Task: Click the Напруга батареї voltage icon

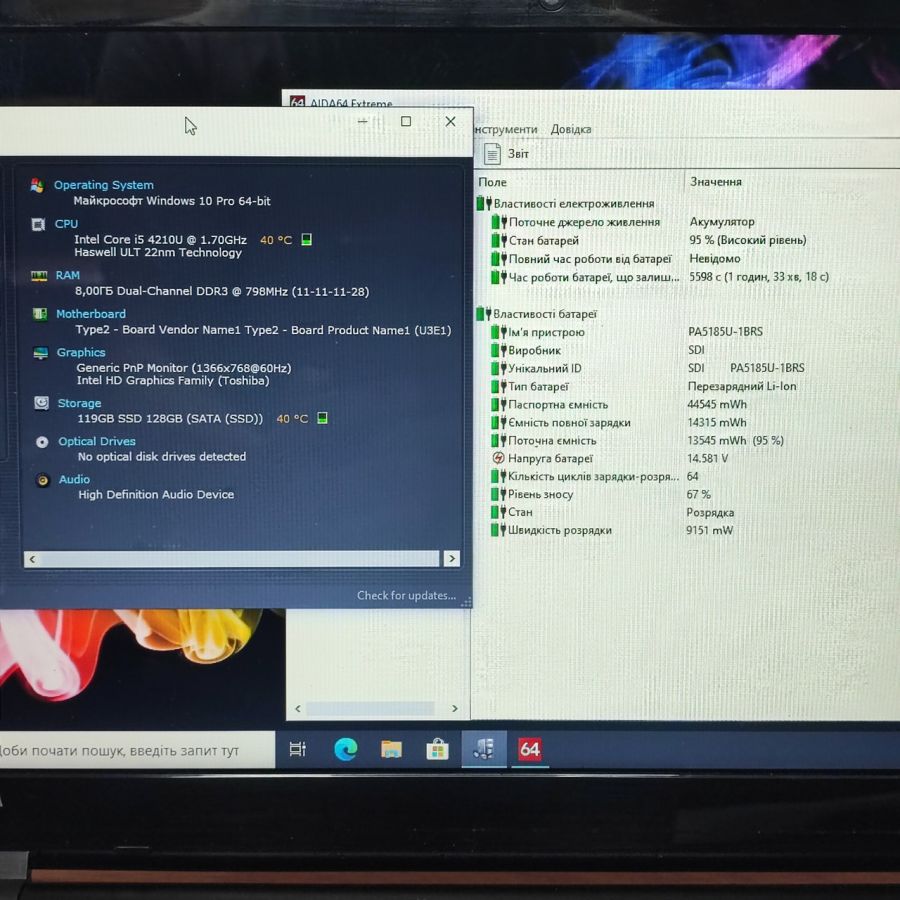Action: click(498, 458)
